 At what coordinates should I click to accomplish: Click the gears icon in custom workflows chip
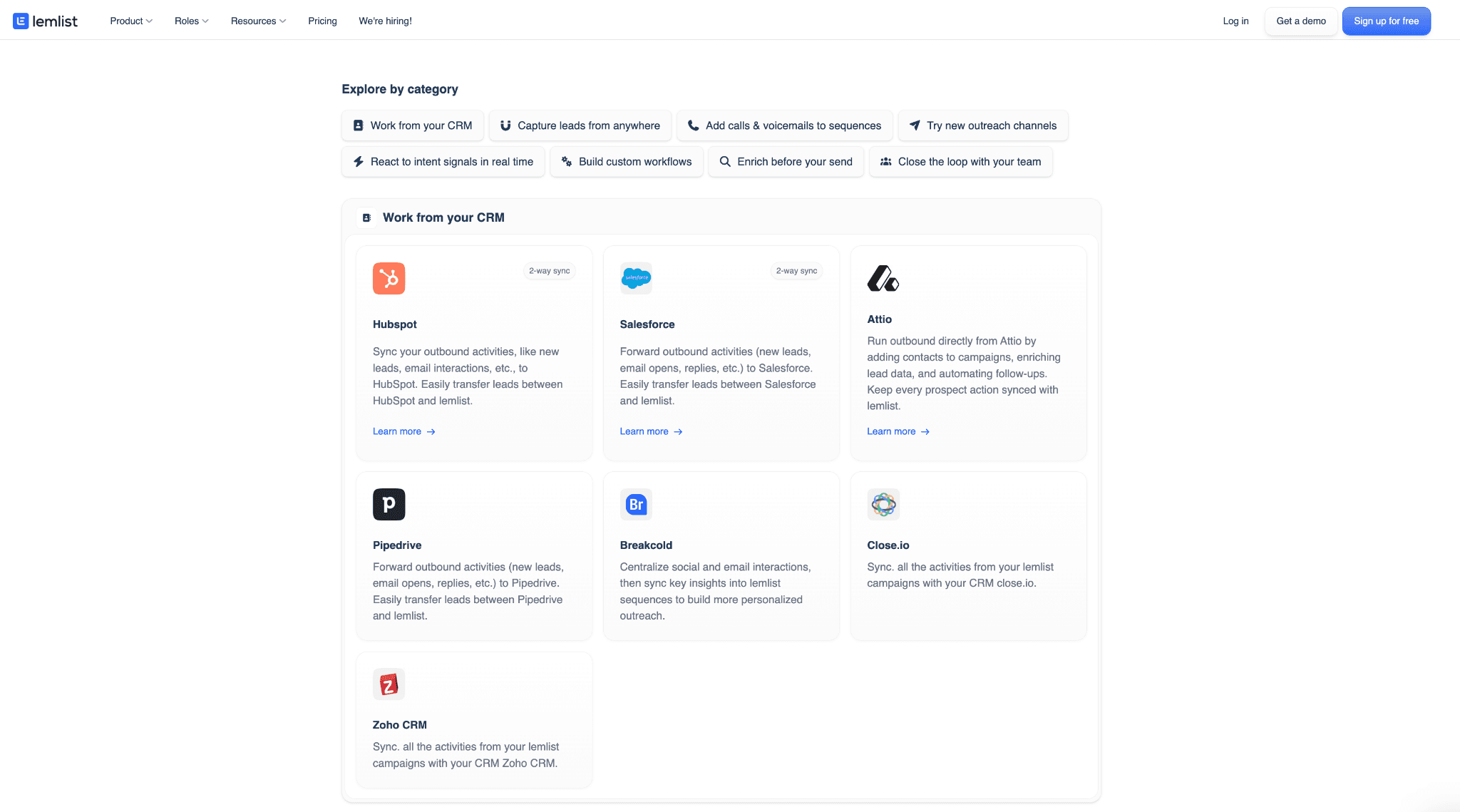[x=567, y=162]
